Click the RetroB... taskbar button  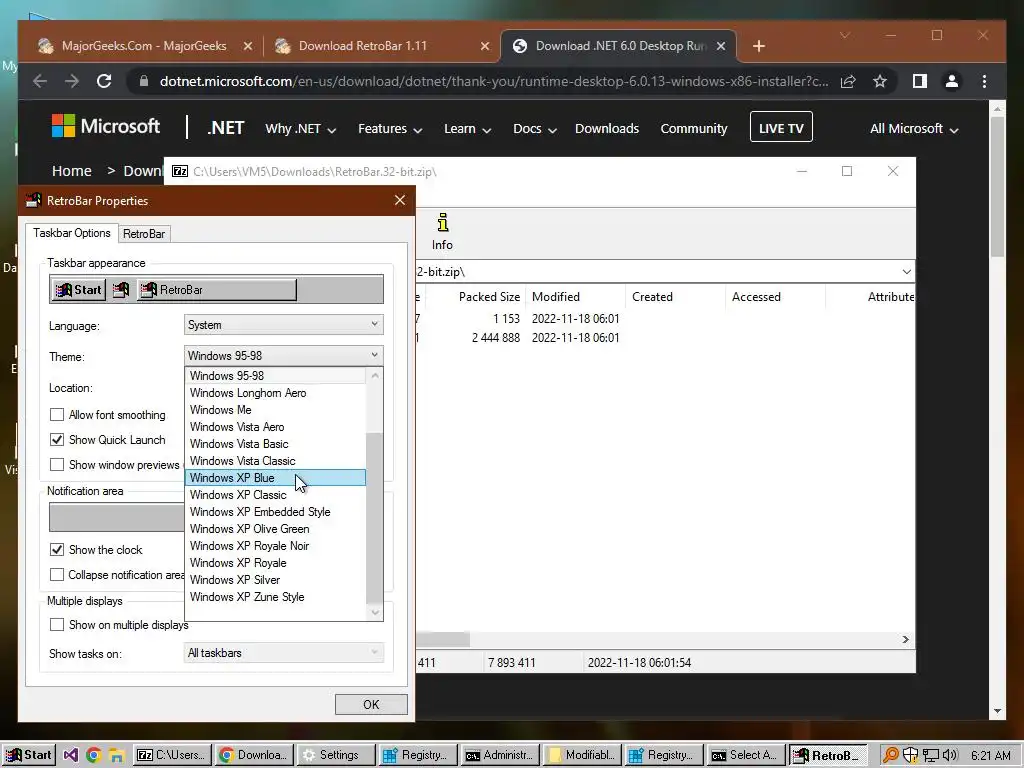[828, 755]
